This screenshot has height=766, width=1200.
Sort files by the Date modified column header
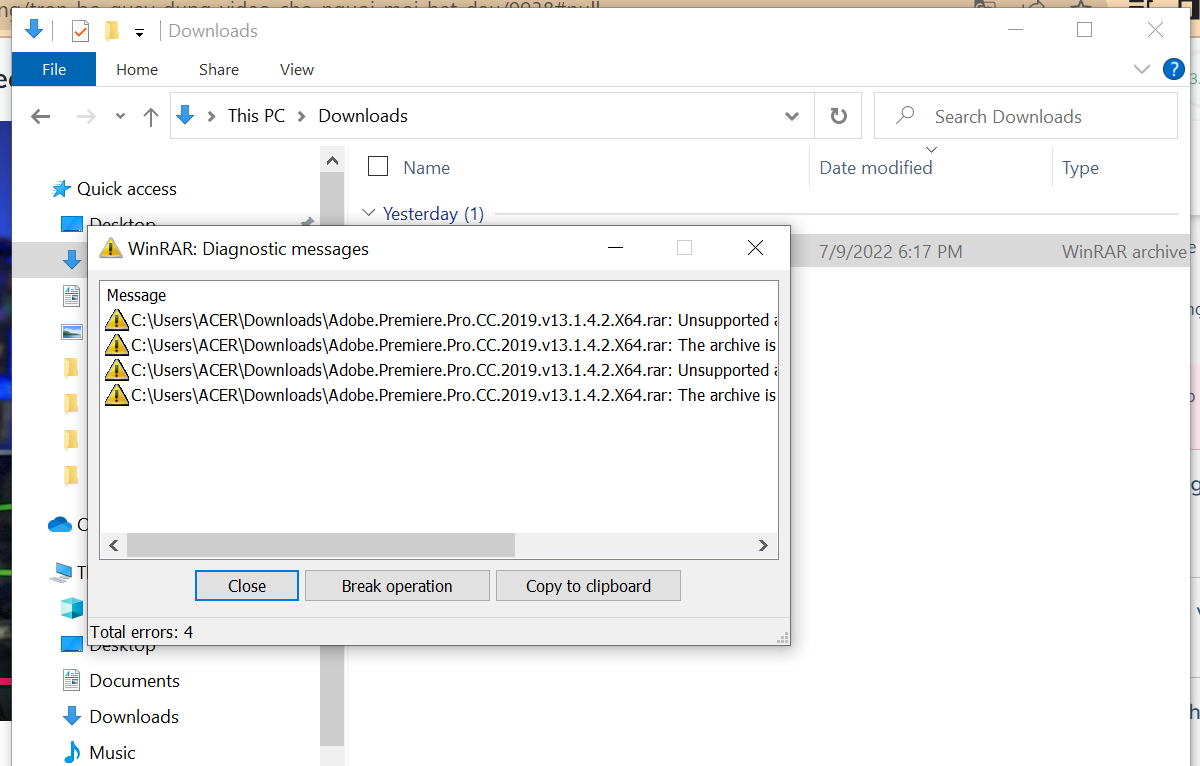coord(876,168)
